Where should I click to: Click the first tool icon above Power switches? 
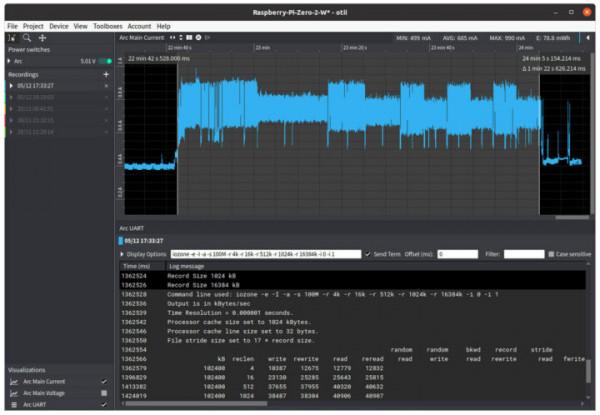pyautogui.click(x=11, y=36)
